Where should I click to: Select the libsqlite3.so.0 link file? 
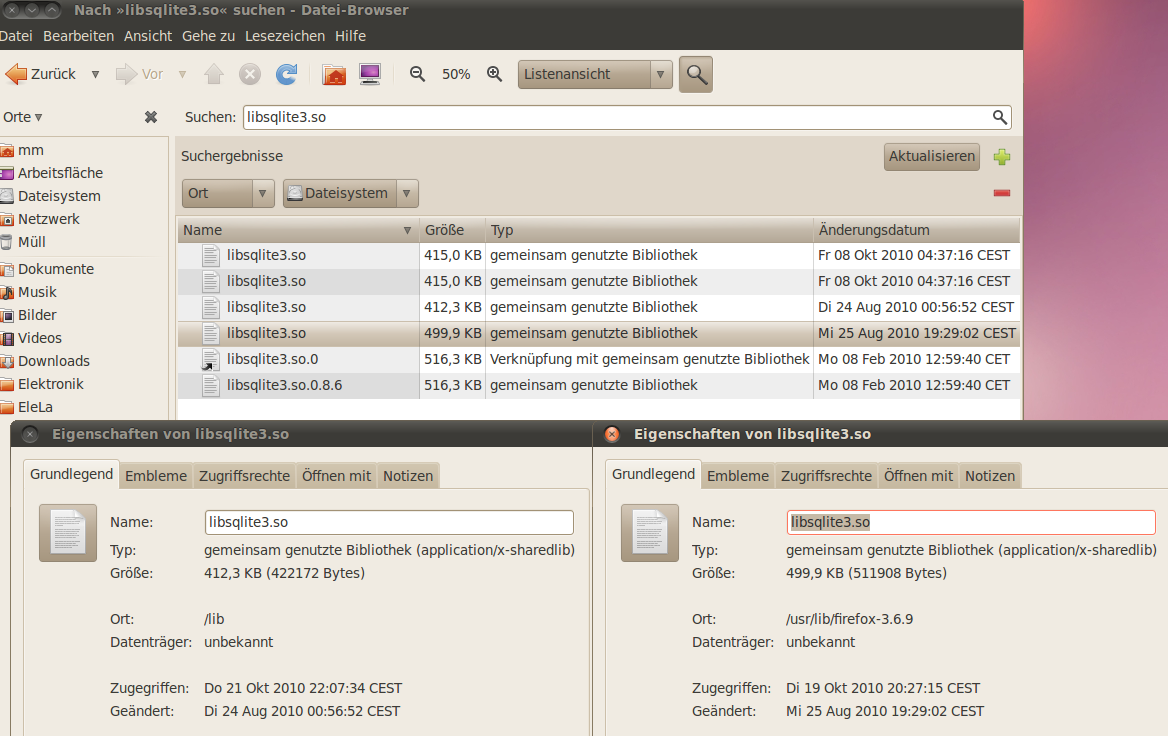point(599,359)
